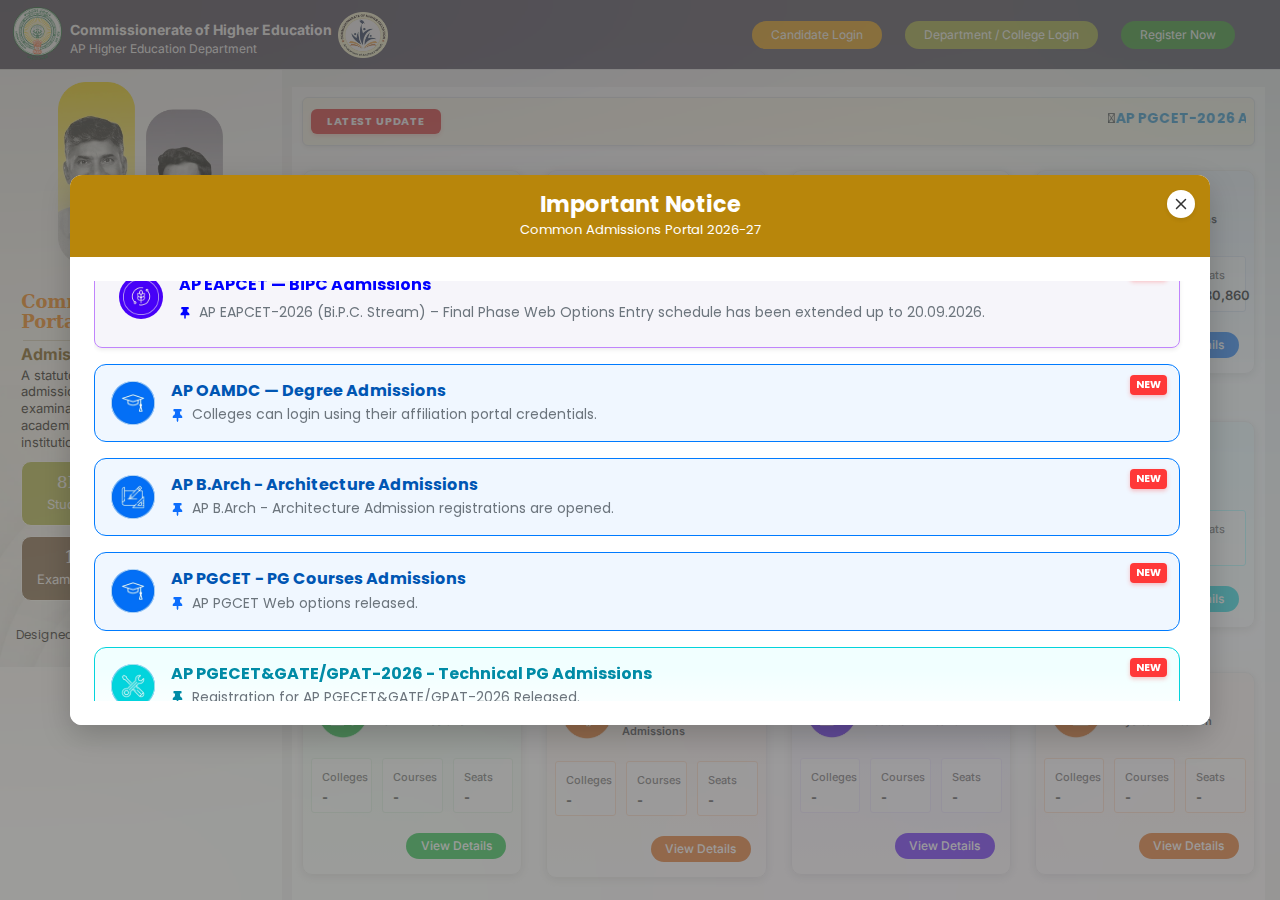
Task: Click the EAPCET Final Phase Web Options extension text
Action: coord(592,313)
